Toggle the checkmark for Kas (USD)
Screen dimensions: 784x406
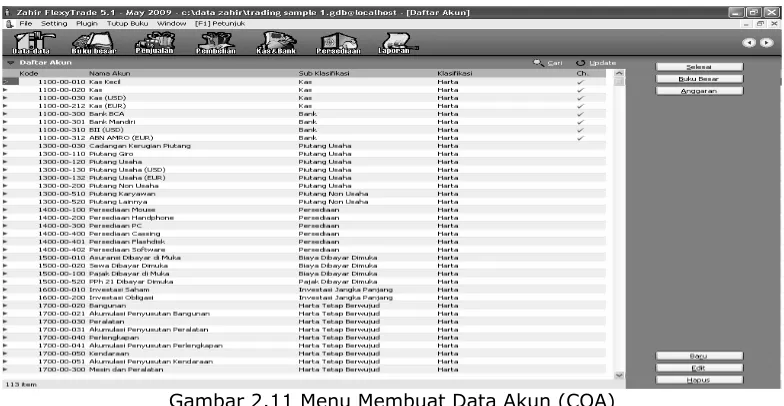tap(580, 98)
